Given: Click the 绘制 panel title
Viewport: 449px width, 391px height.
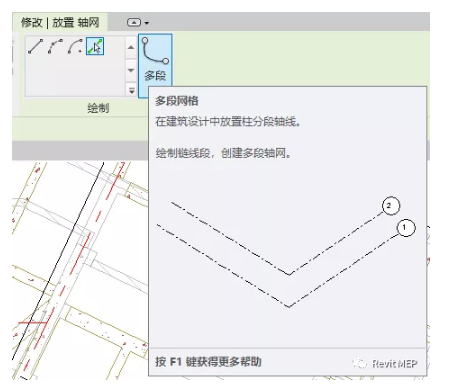Looking at the screenshot, I should pos(98,108).
